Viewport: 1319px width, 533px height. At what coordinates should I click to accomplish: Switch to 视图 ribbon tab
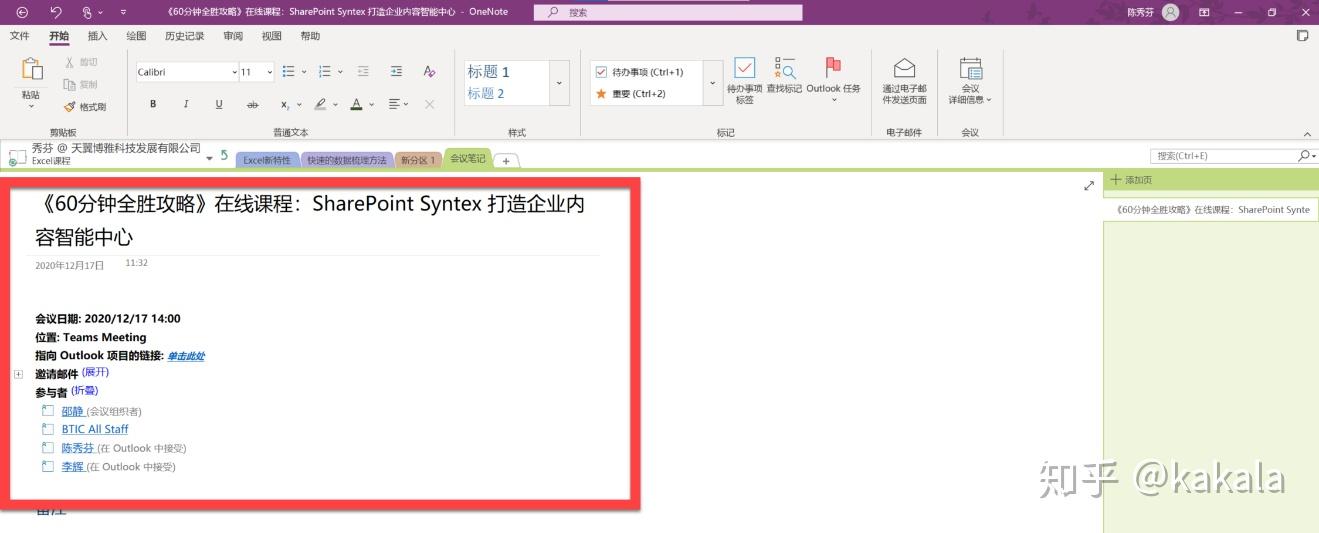click(271, 36)
